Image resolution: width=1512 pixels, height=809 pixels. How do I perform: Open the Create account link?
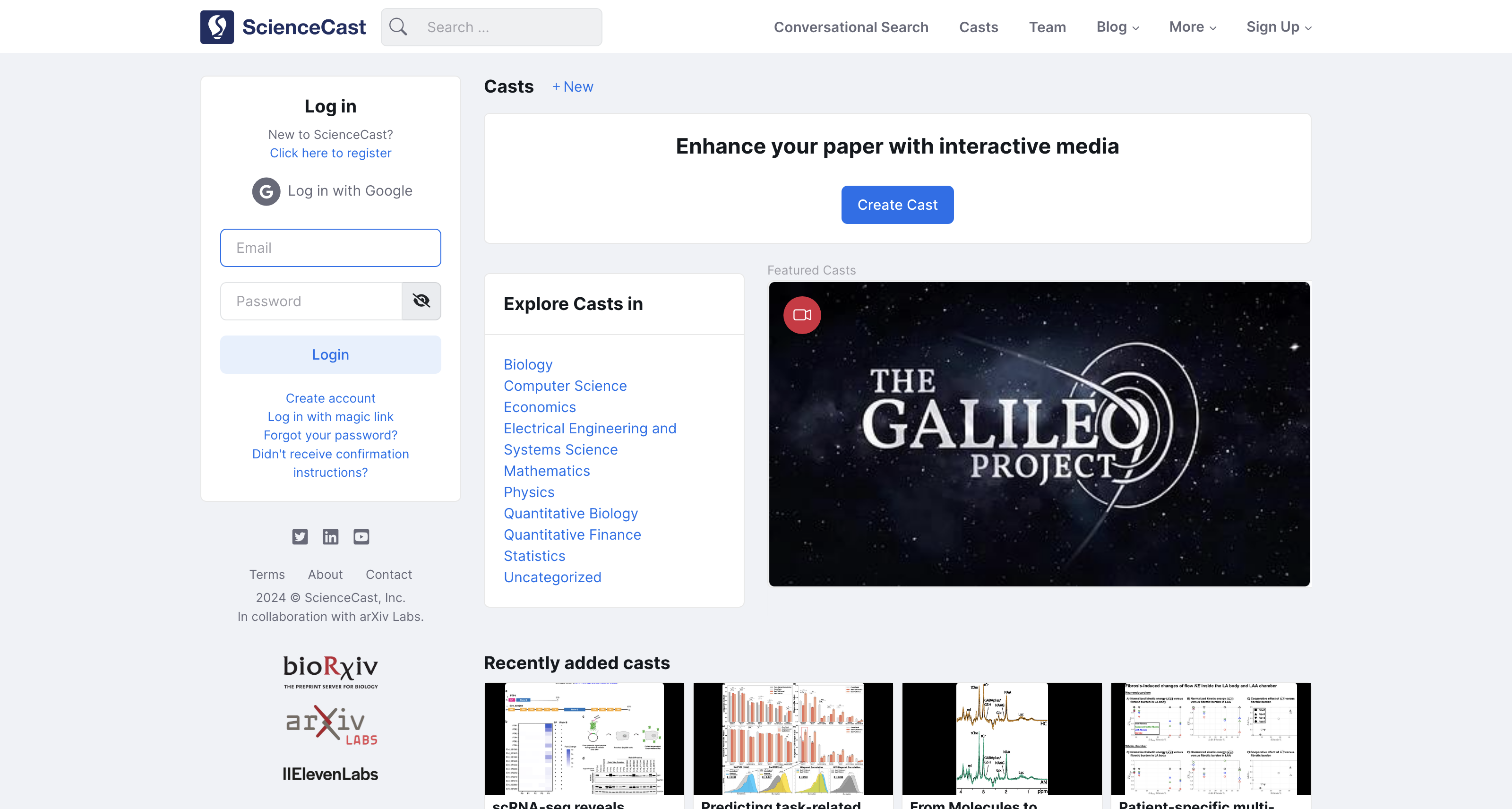click(330, 398)
